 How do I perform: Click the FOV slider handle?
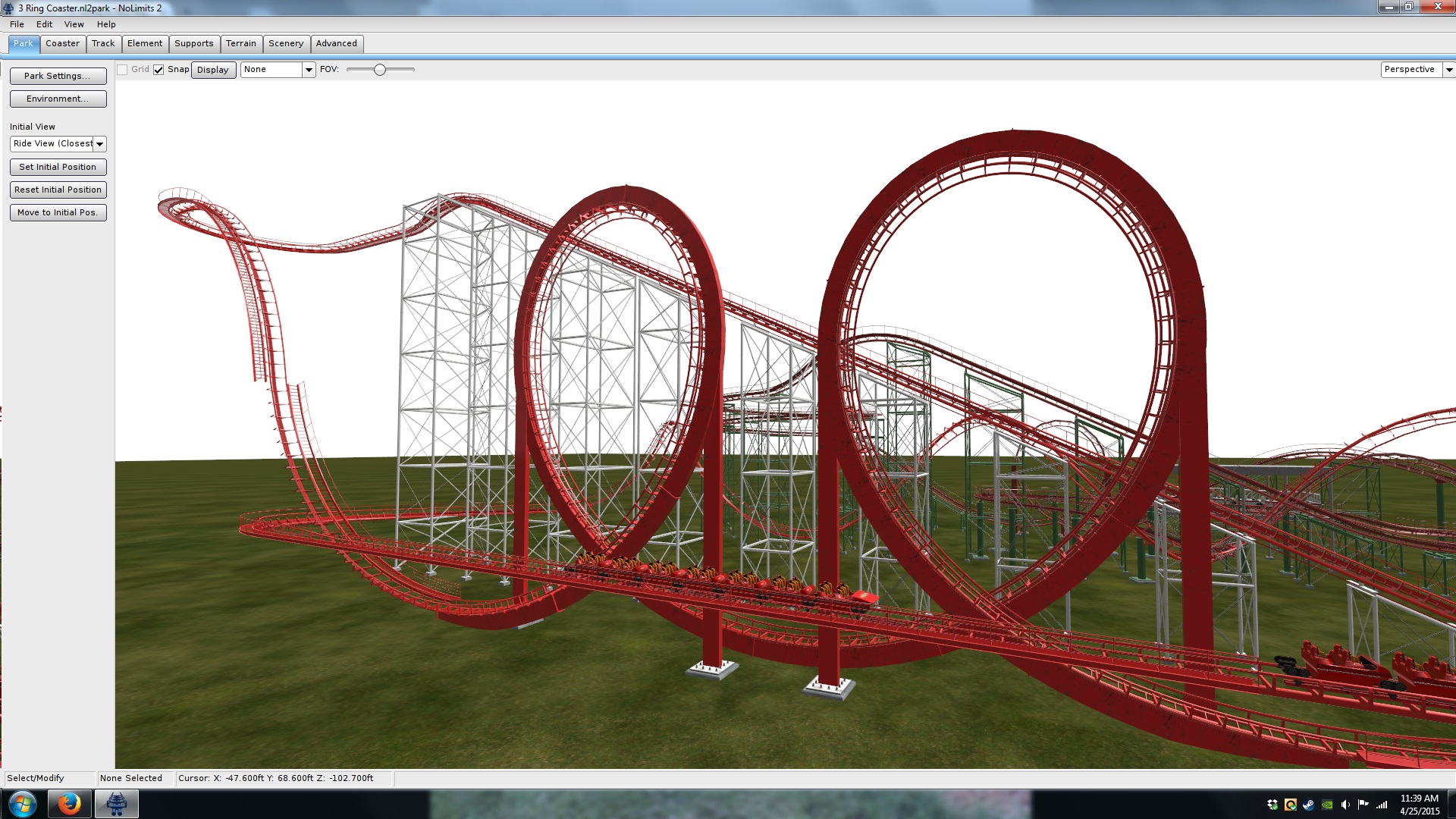pos(380,70)
